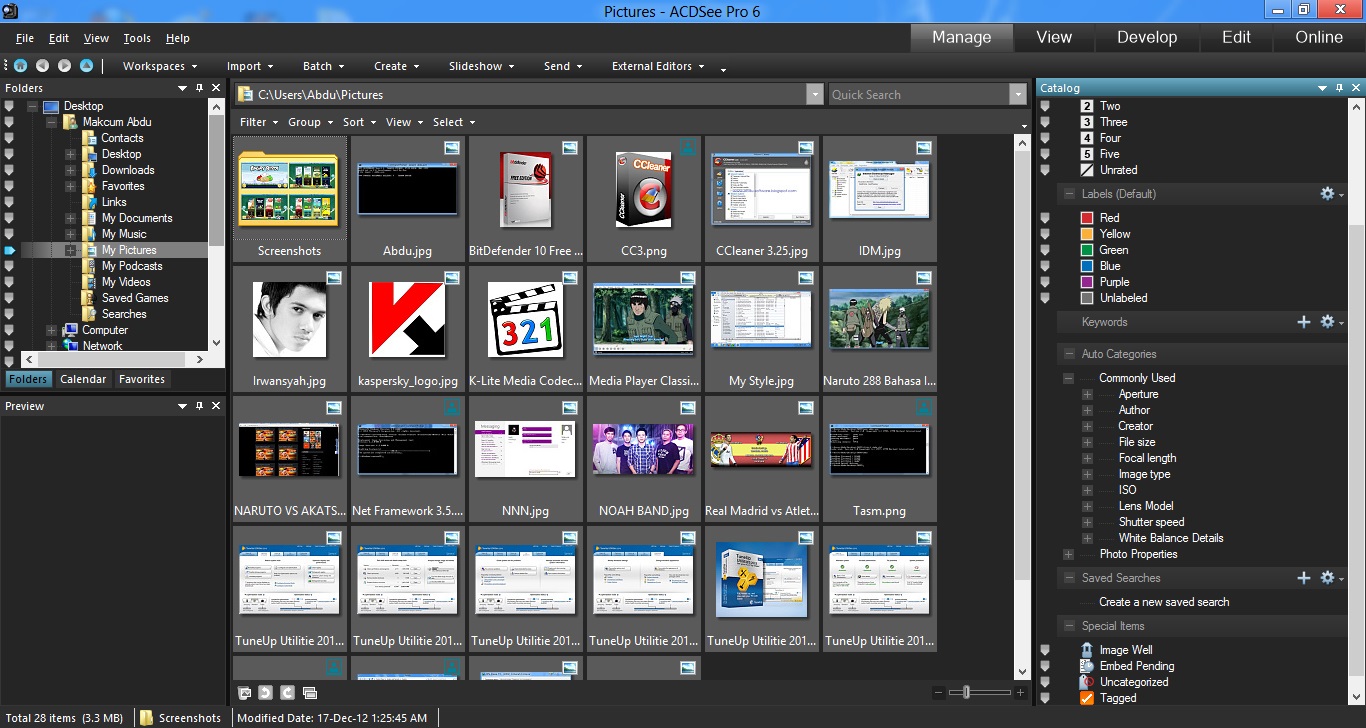Toggle easy-select marker beside Red label

coord(1046,218)
